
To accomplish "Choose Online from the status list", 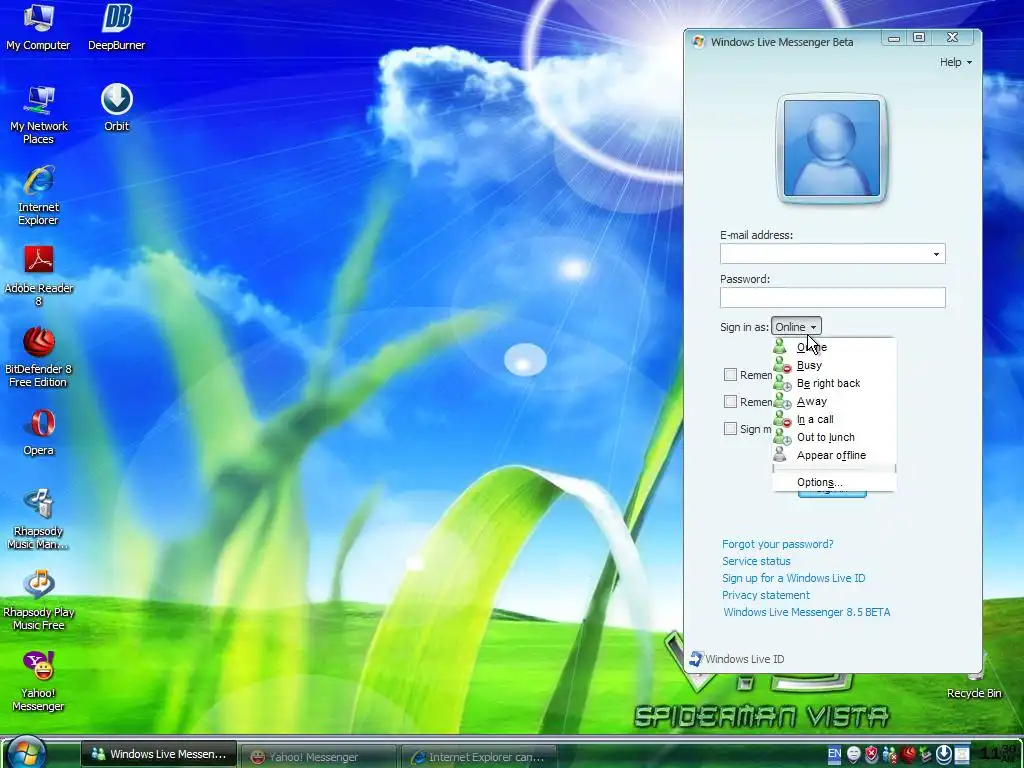I will point(834,347).
